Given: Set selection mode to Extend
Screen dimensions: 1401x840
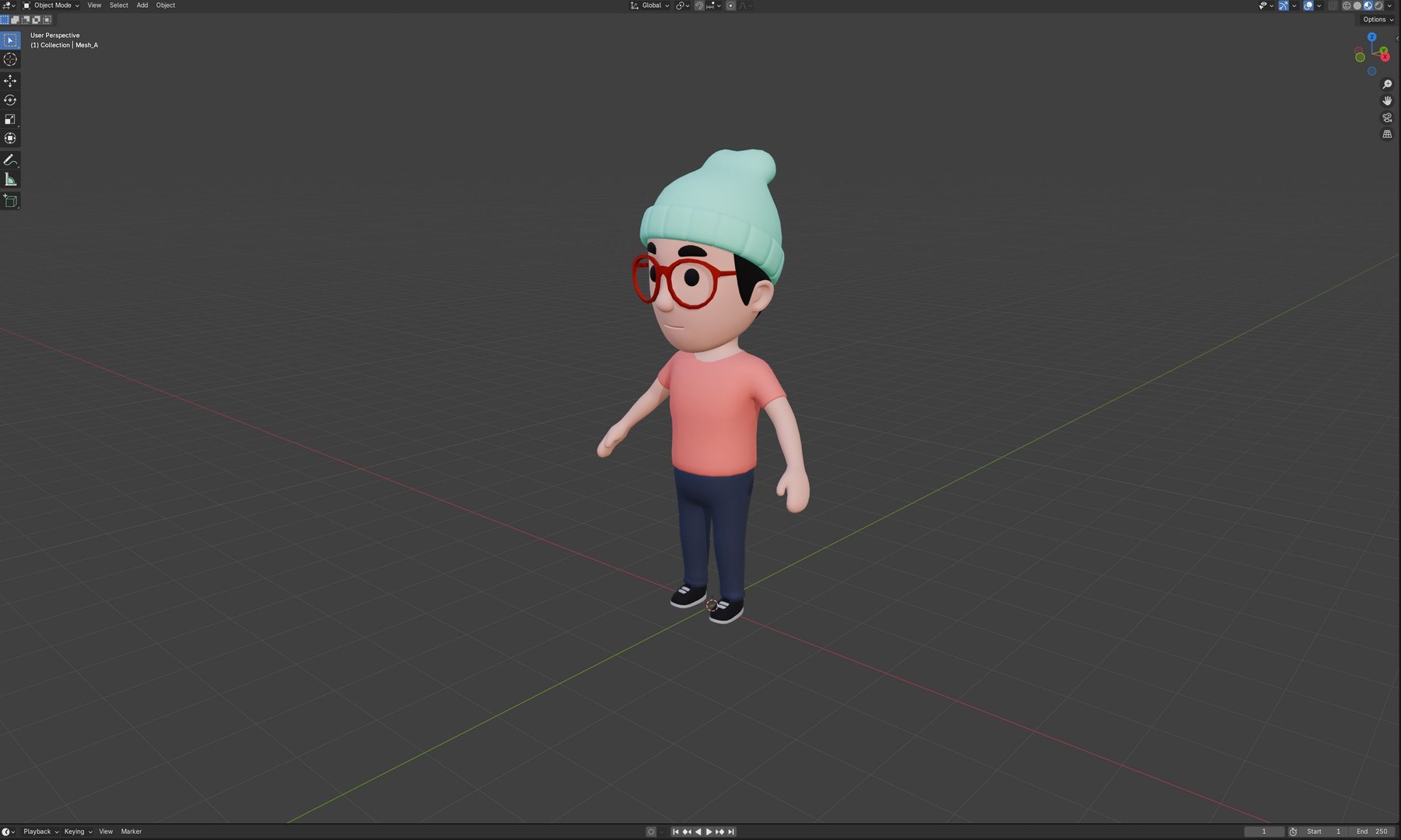Looking at the screenshot, I should click(x=15, y=19).
